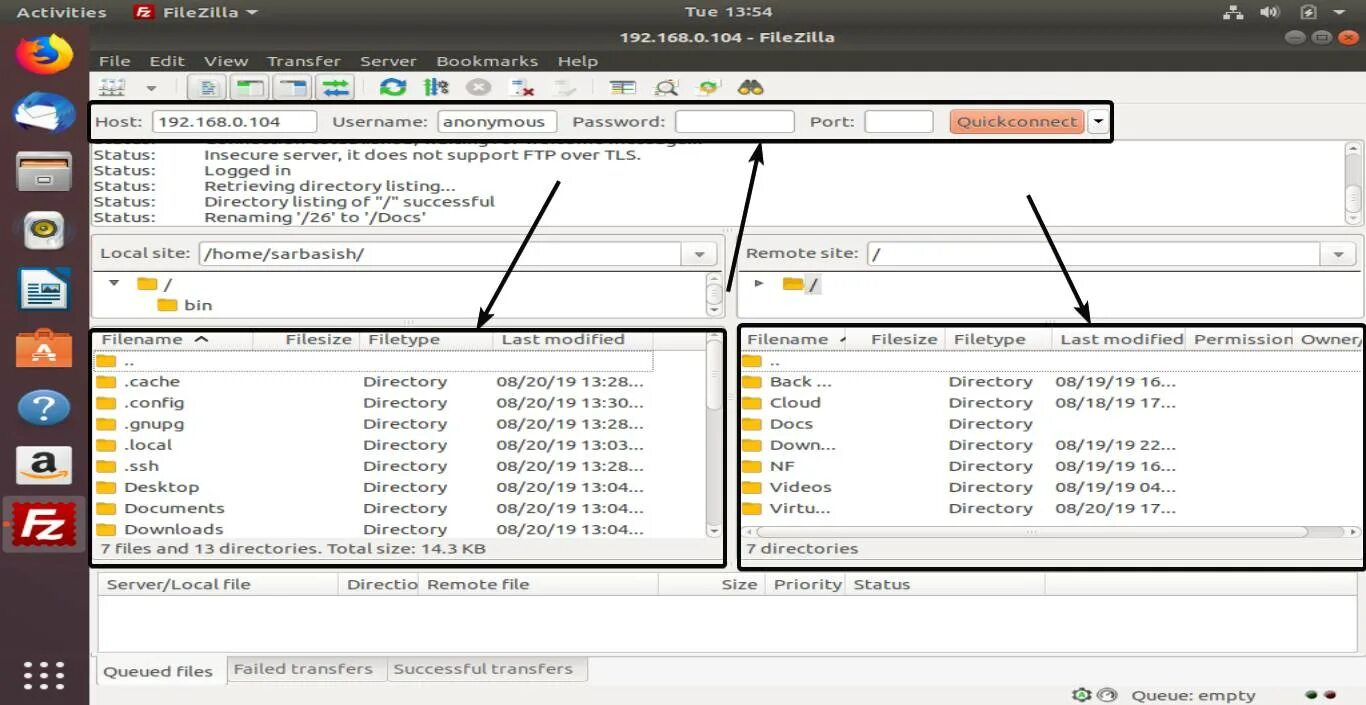Toggle directory comparison icon
Viewport: 1366px width, 705px height.
click(x=666, y=88)
